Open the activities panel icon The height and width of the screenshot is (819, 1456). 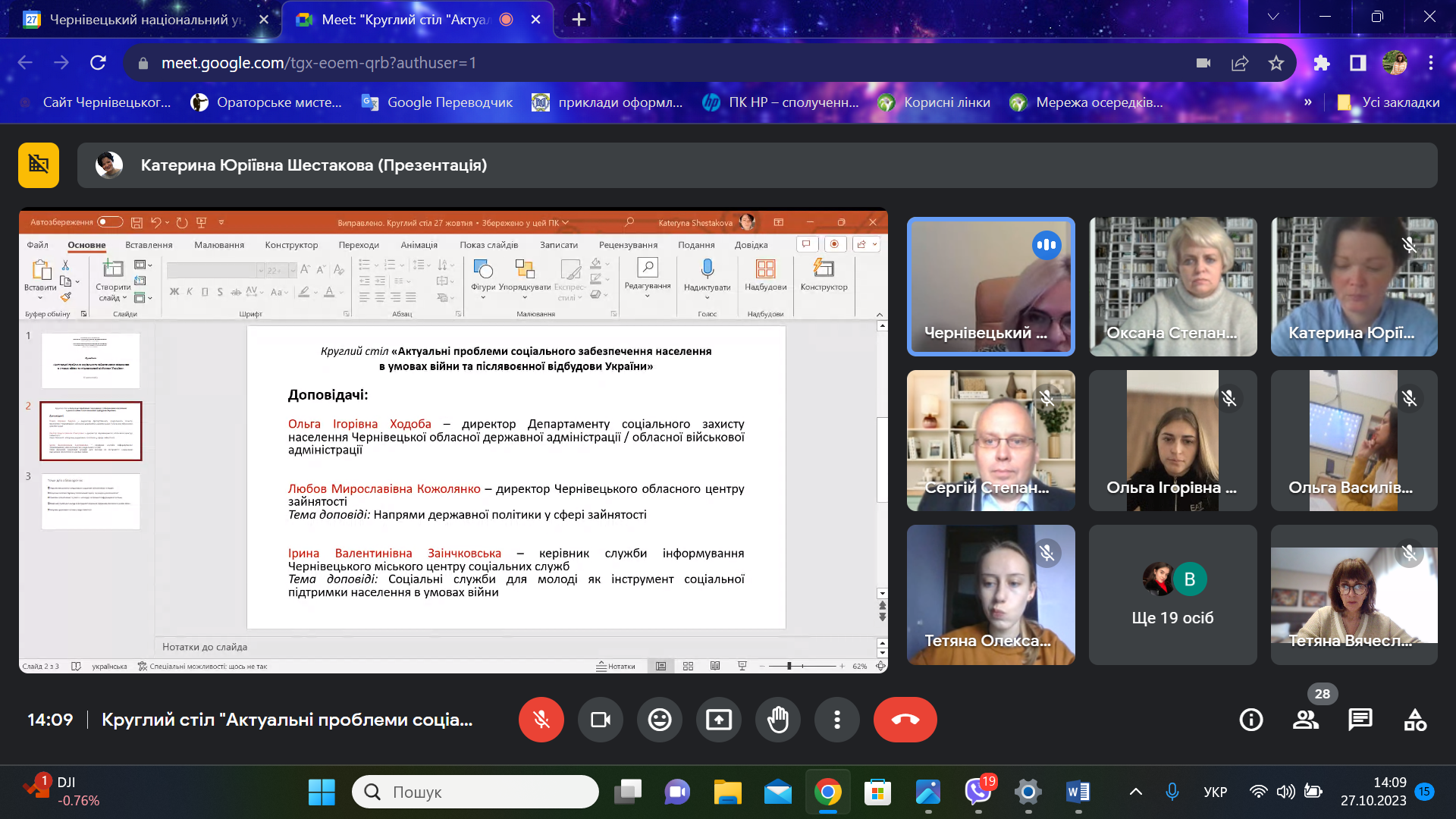tap(1414, 719)
